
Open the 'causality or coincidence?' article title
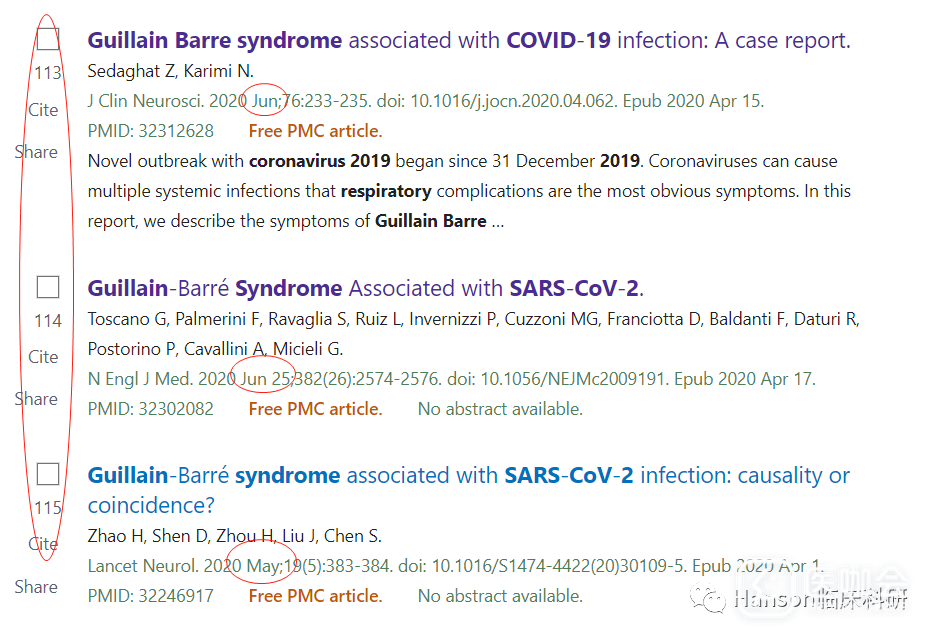tap(468, 476)
